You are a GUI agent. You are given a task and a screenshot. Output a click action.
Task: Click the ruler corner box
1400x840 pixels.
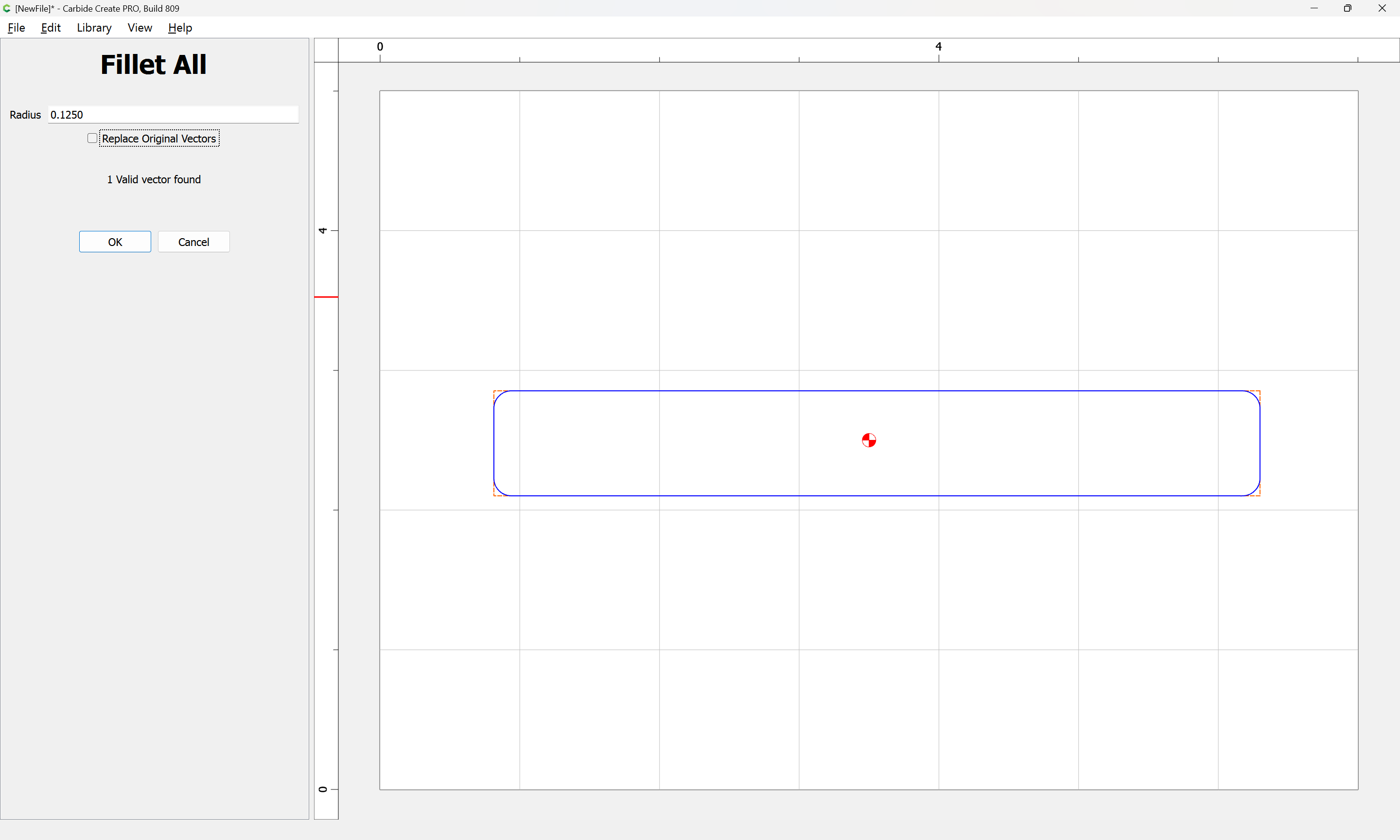click(x=326, y=51)
